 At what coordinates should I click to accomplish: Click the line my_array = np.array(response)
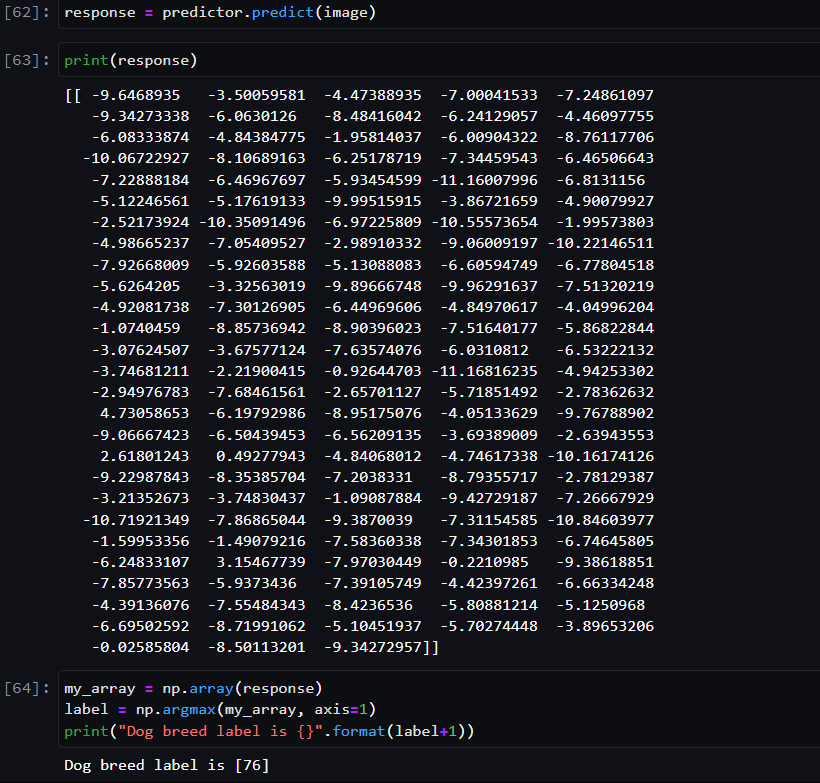pyautogui.click(x=193, y=688)
